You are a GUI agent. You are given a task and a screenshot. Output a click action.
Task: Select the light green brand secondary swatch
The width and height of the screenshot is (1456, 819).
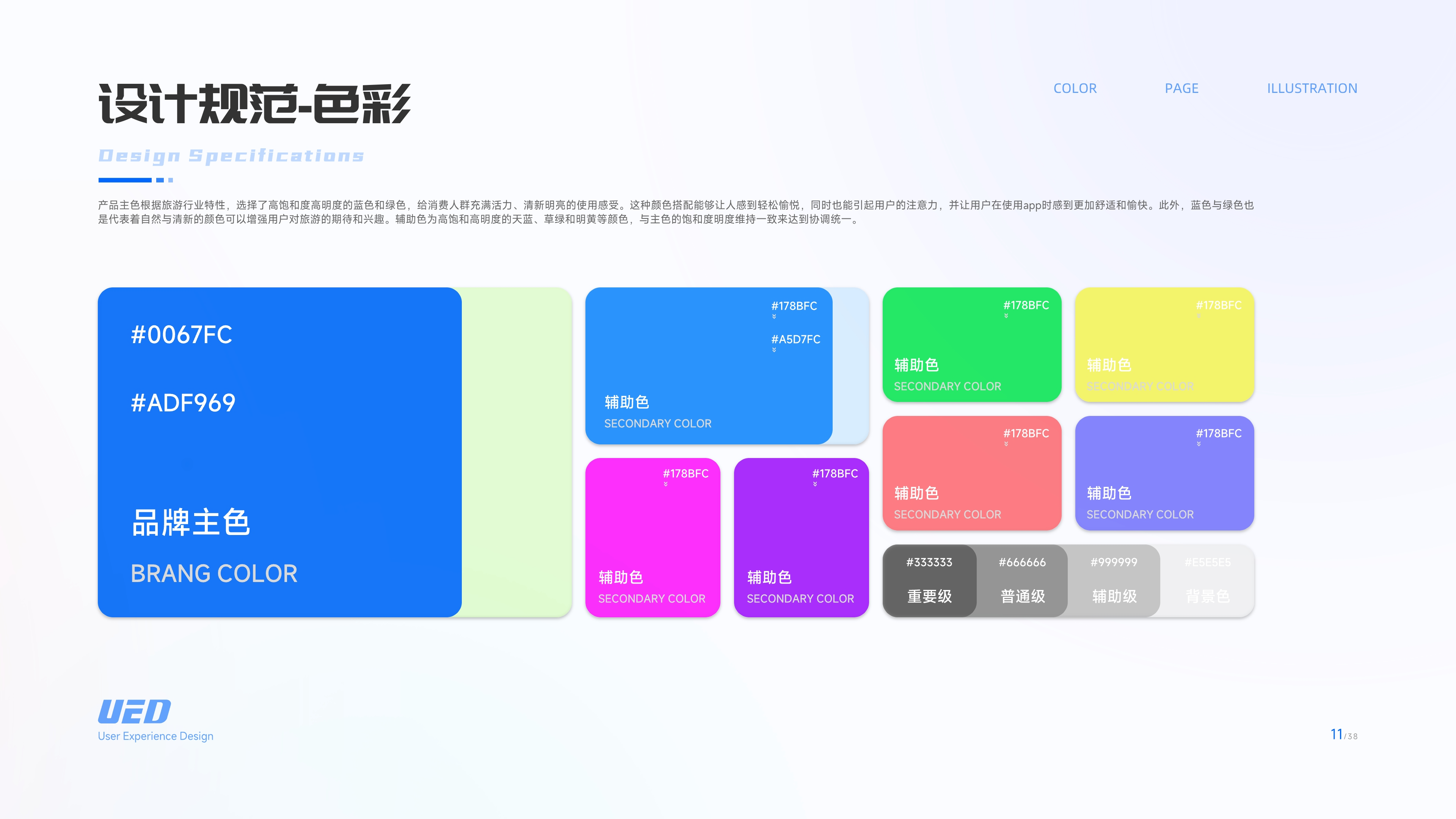pos(516,452)
